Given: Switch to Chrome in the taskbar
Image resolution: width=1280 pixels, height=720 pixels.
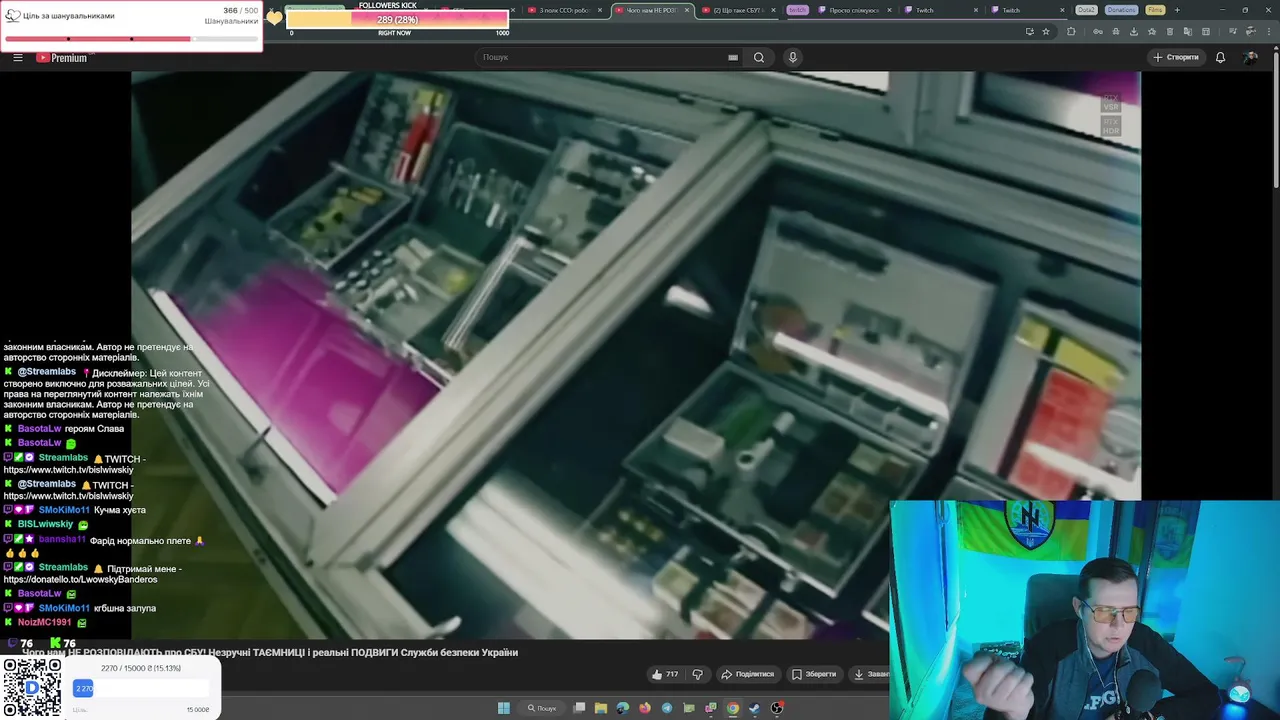Looking at the screenshot, I should 733,708.
